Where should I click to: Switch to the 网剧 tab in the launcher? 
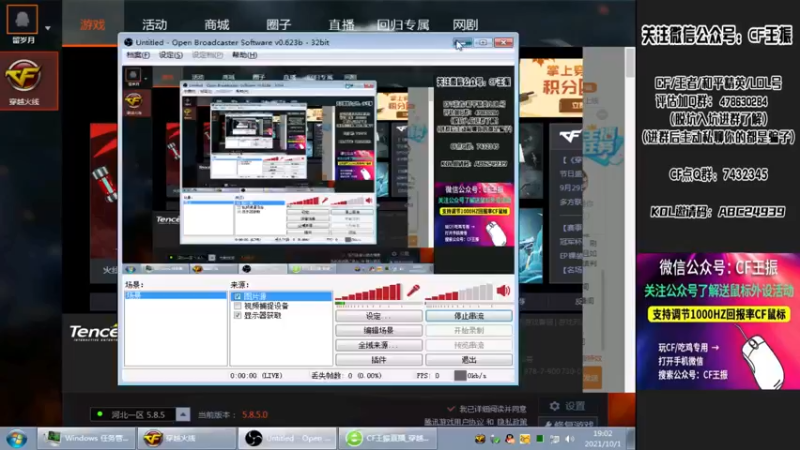465,24
